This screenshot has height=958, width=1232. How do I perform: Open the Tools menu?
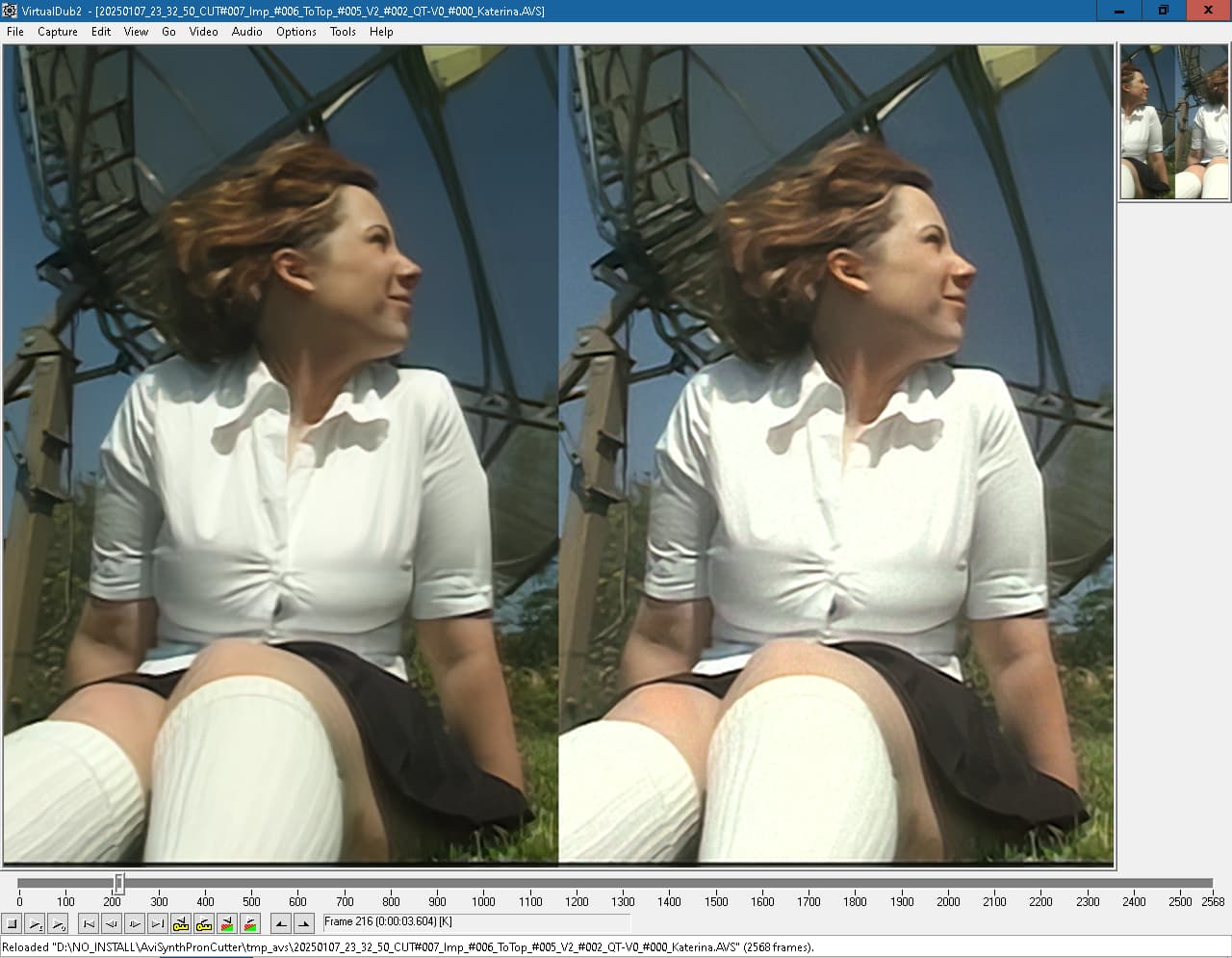[x=343, y=32]
